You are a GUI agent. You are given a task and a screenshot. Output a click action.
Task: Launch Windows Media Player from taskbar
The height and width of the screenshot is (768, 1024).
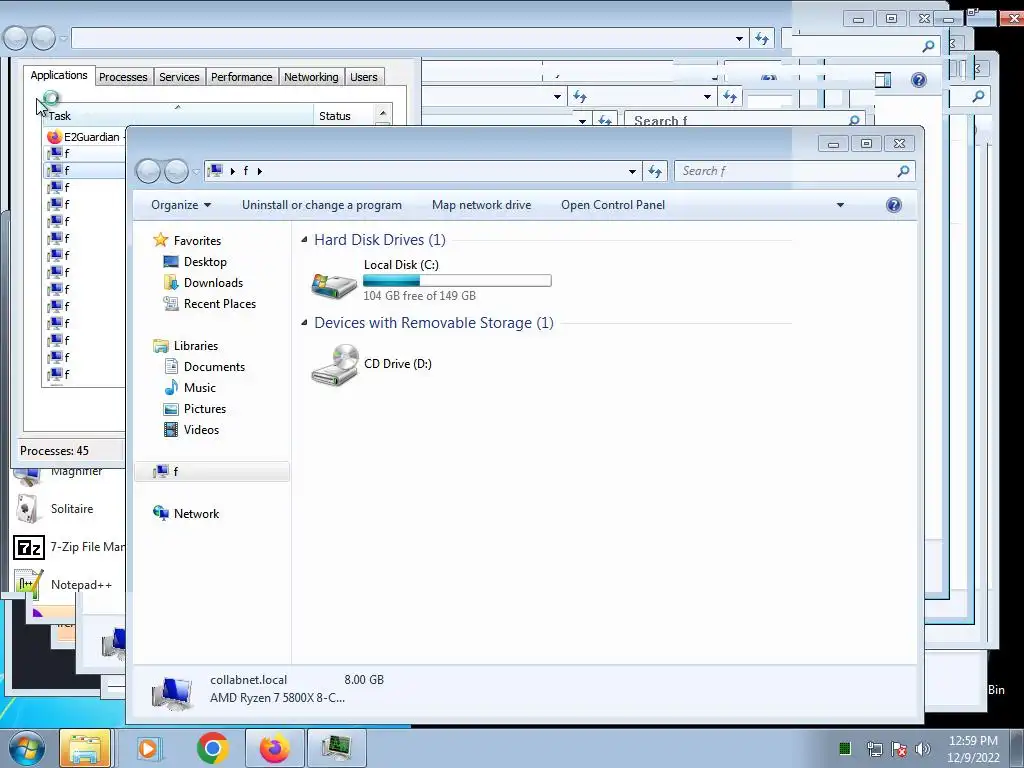coord(148,748)
